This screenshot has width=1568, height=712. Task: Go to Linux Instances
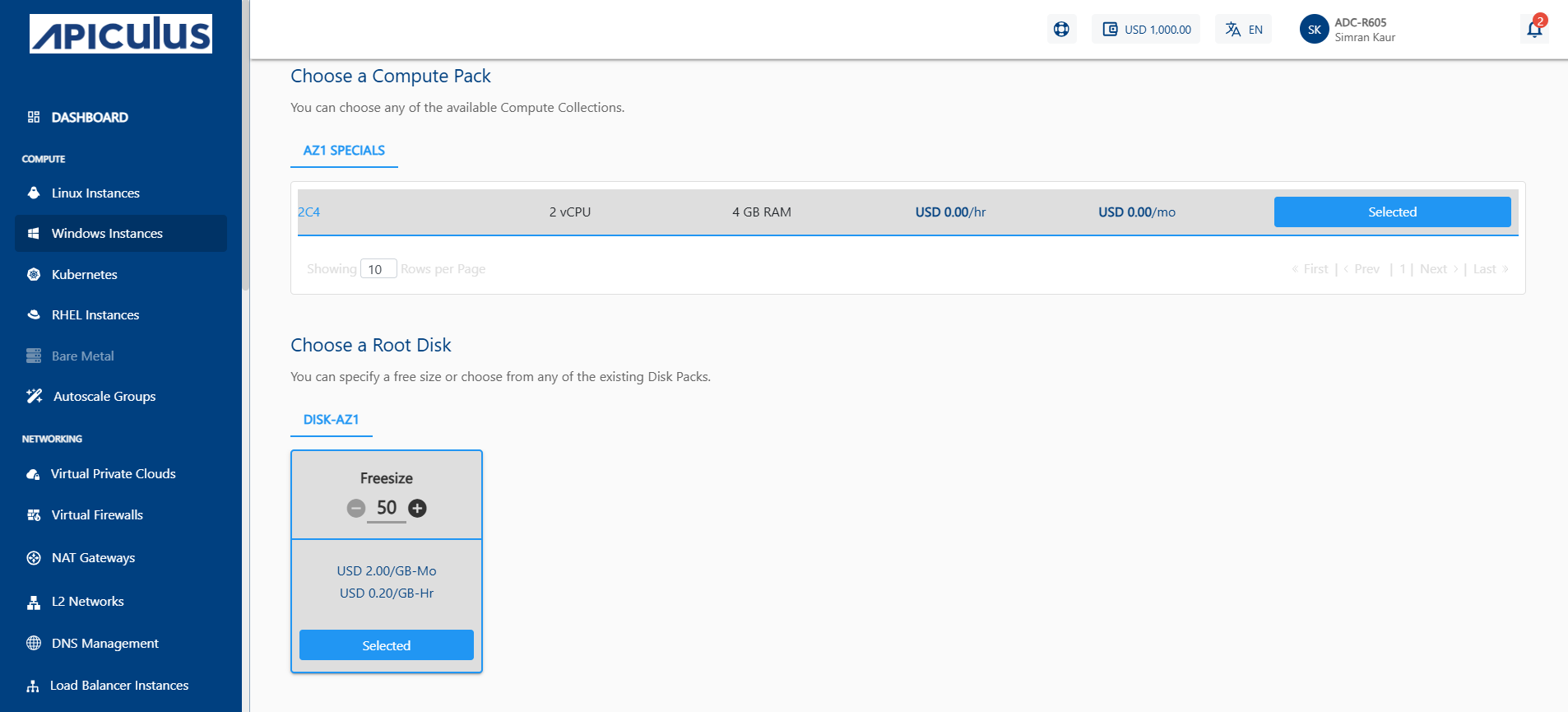point(95,193)
